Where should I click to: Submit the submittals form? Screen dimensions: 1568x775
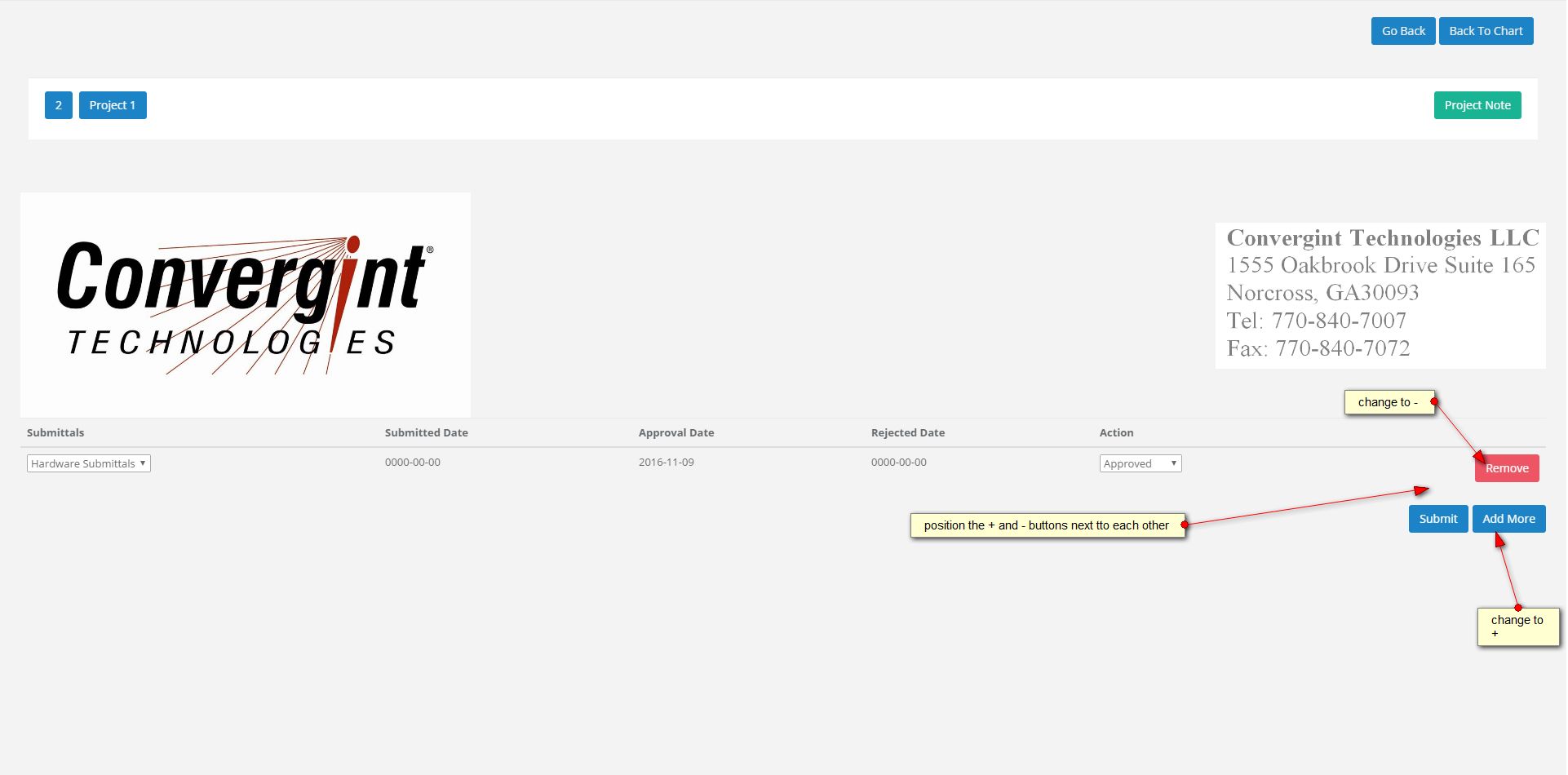[1438, 519]
